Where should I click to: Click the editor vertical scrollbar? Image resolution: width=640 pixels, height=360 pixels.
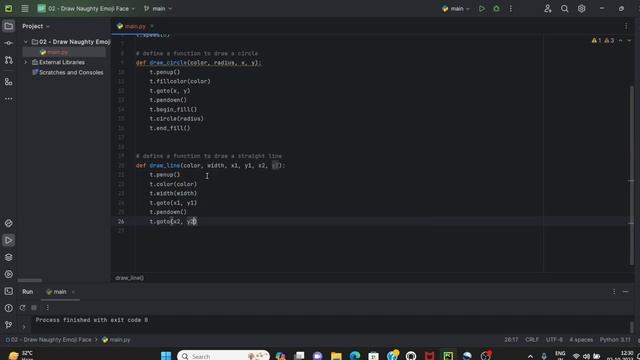pos(632,176)
